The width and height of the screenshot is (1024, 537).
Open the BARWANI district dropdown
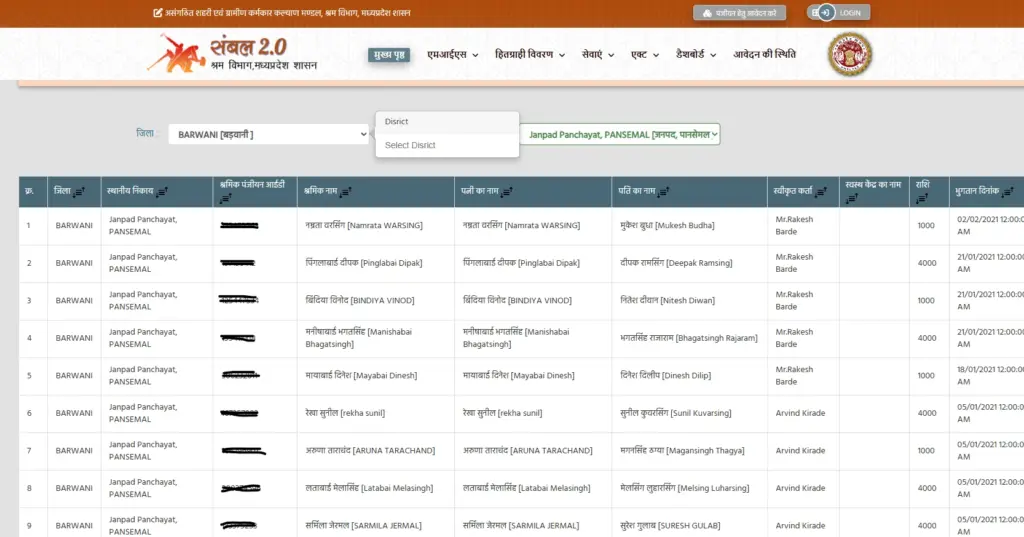tap(268, 135)
